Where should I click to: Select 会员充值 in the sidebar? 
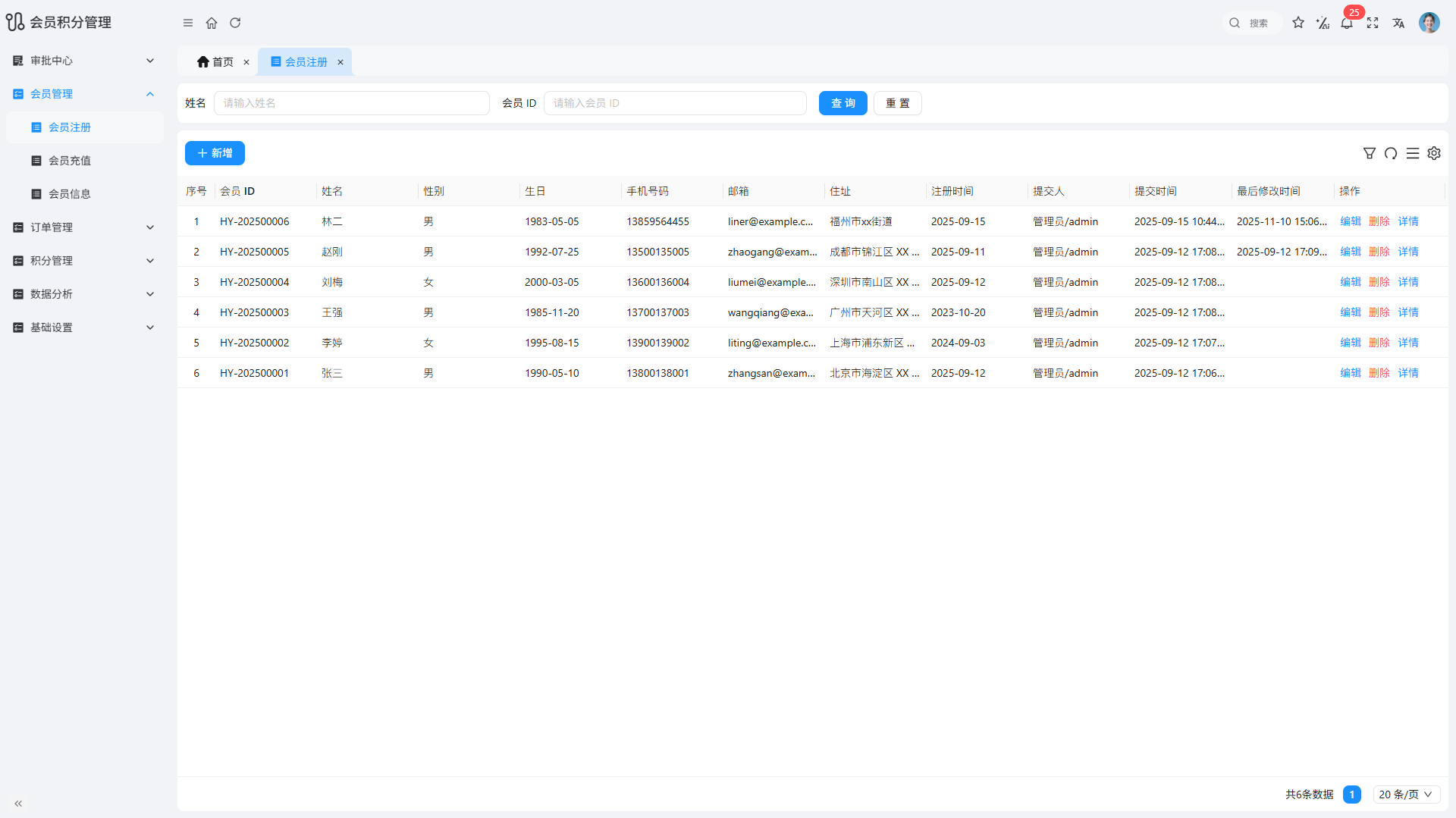click(x=70, y=161)
